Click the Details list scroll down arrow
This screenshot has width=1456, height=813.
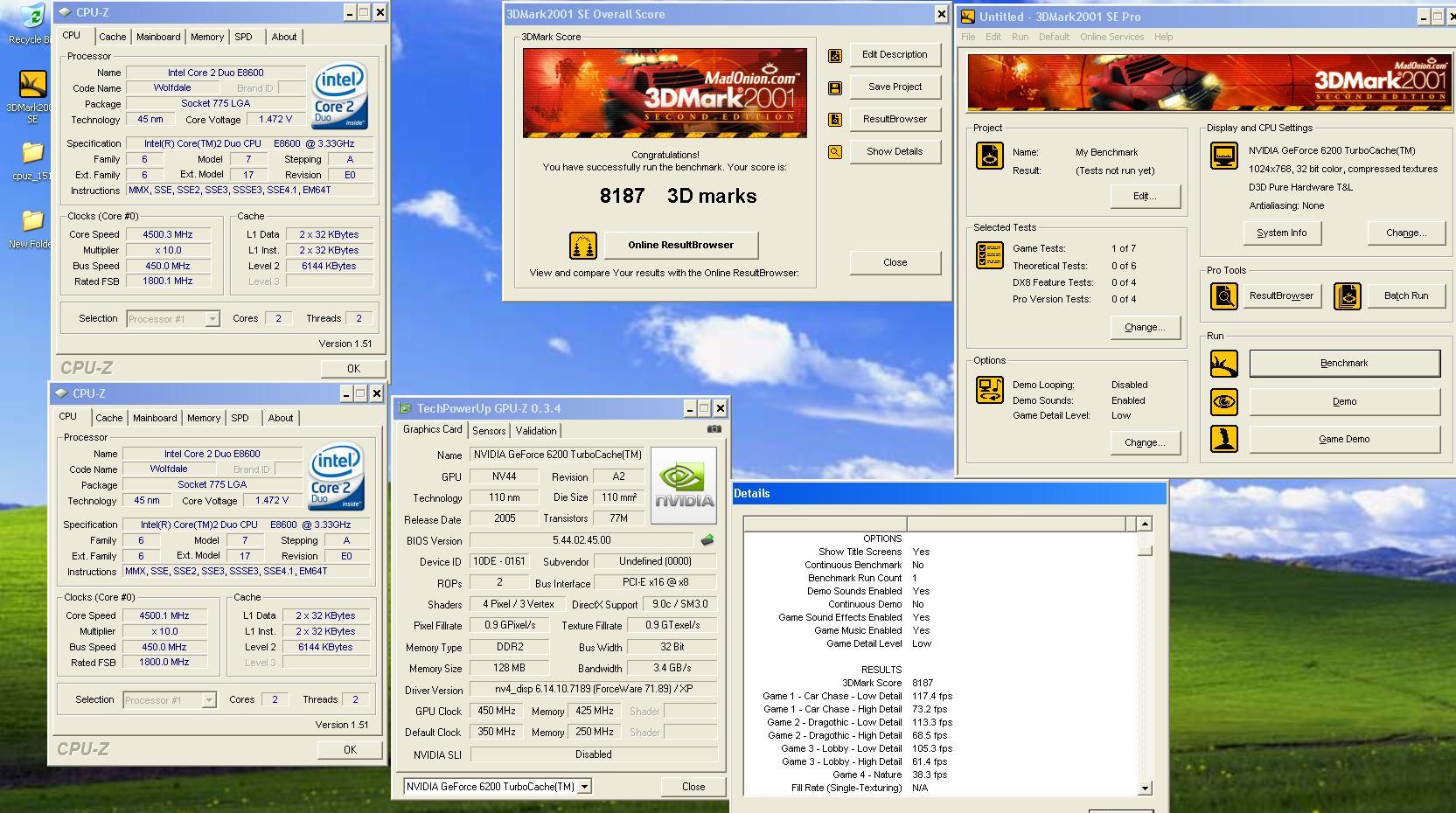pyautogui.click(x=1145, y=788)
